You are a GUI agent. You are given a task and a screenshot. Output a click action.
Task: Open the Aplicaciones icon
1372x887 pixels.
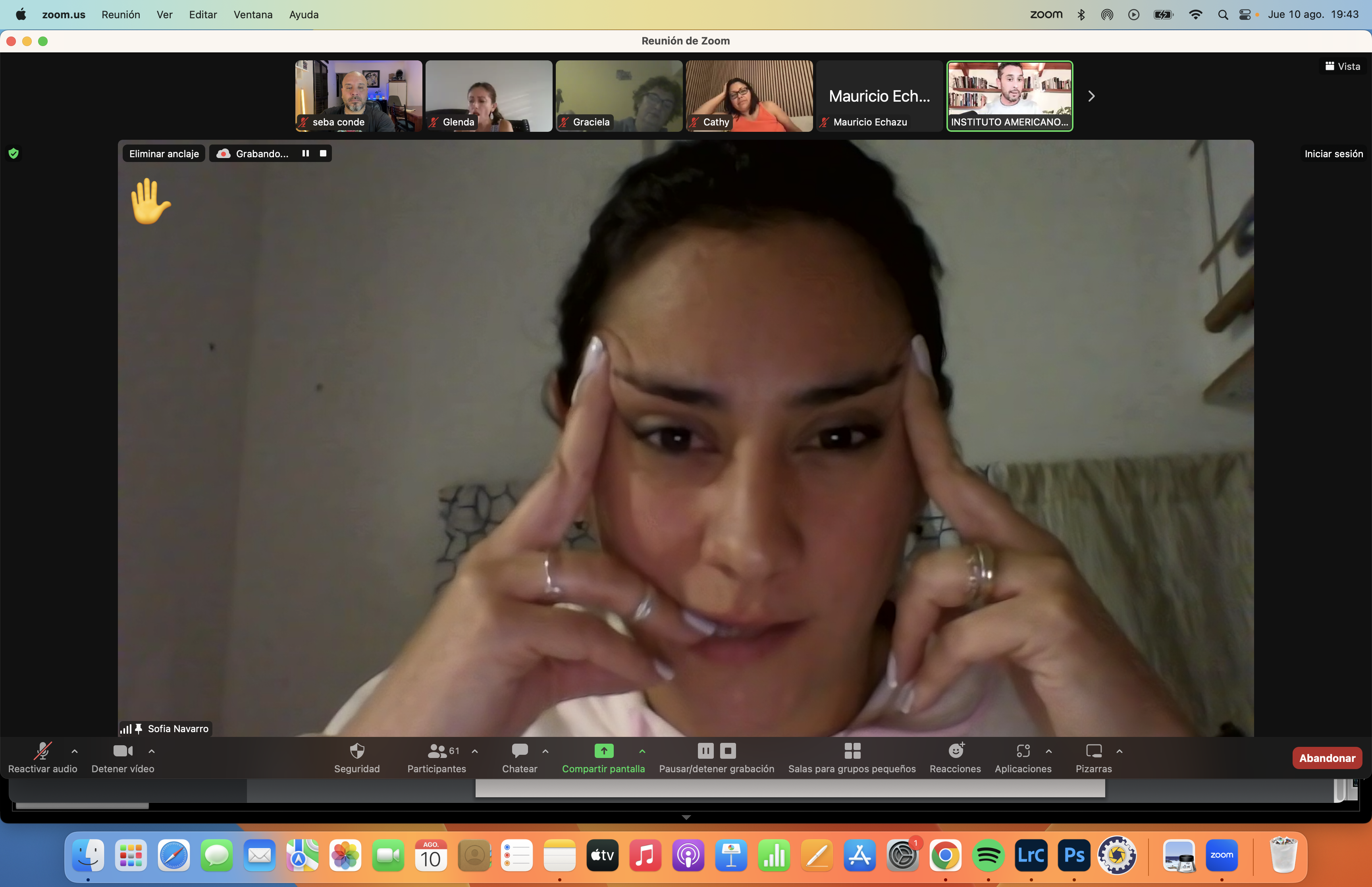(x=1023, y=751)
